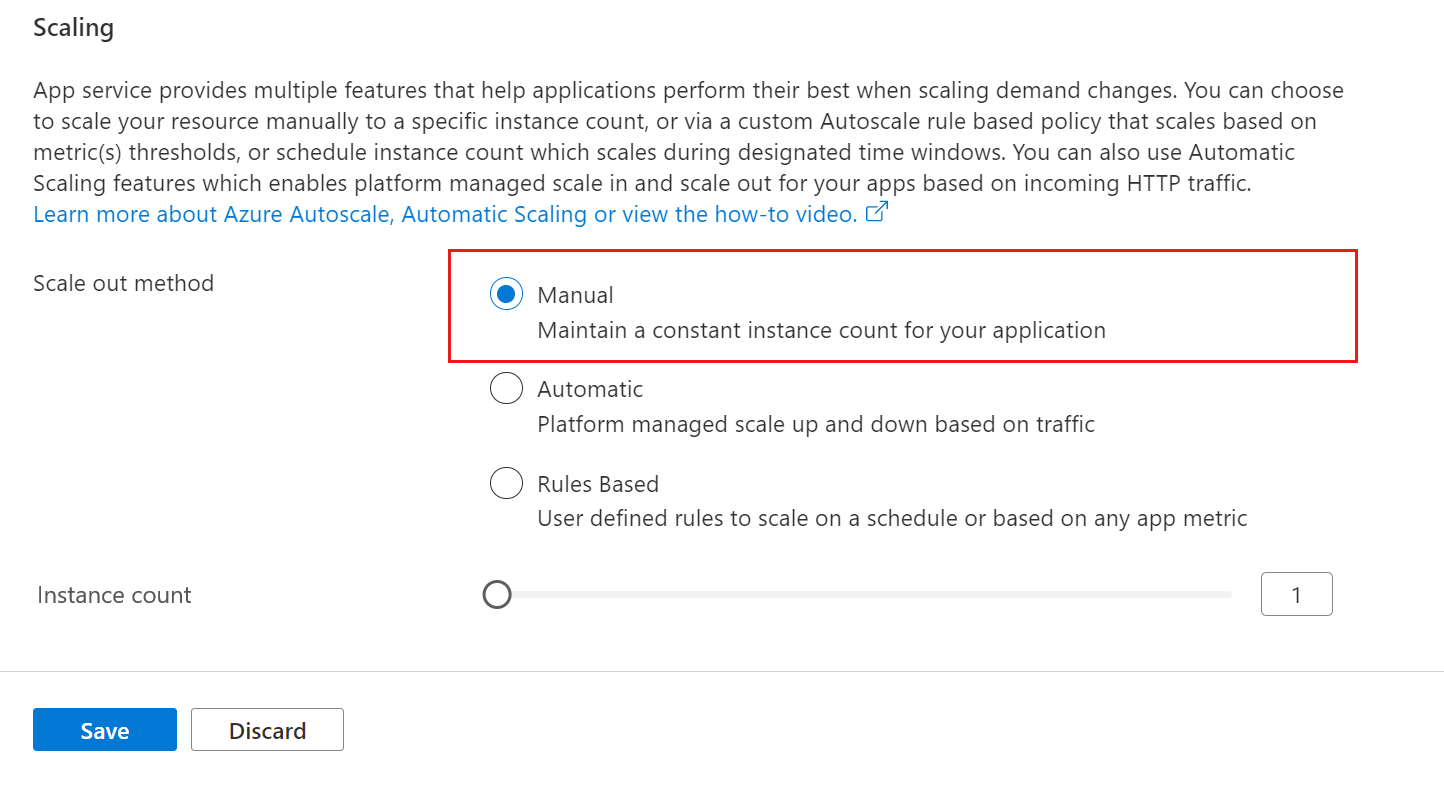Click the 'Maintain a constant instance count' description
This screenshot has height=795, width=1444.
click(x=821, y=330)
